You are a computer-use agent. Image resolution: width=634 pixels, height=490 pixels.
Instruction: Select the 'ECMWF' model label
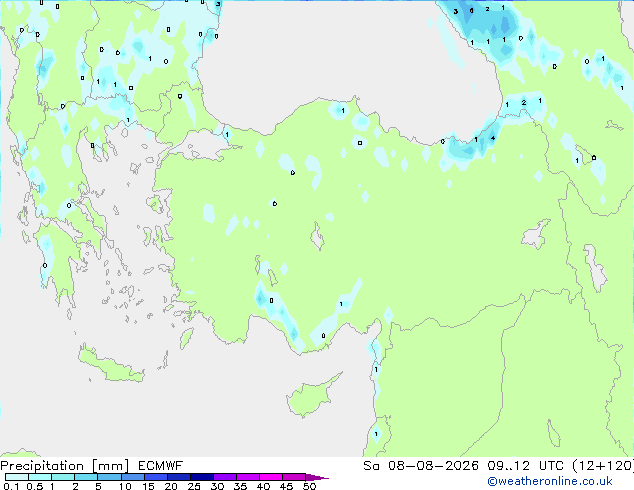[161, 466]
